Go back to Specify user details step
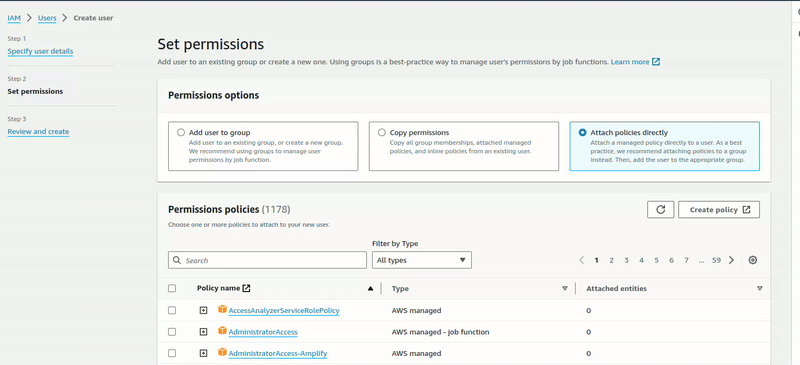The height and width of the screenshot is (365, 800). pos(40,51)
